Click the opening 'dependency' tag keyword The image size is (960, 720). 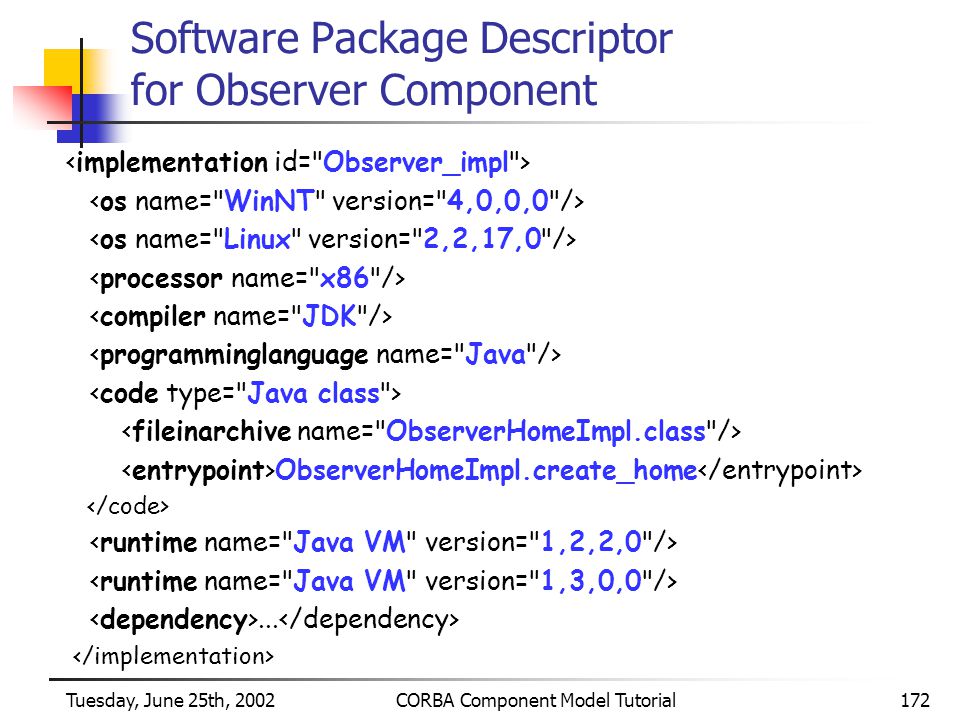tap(173, 620)
